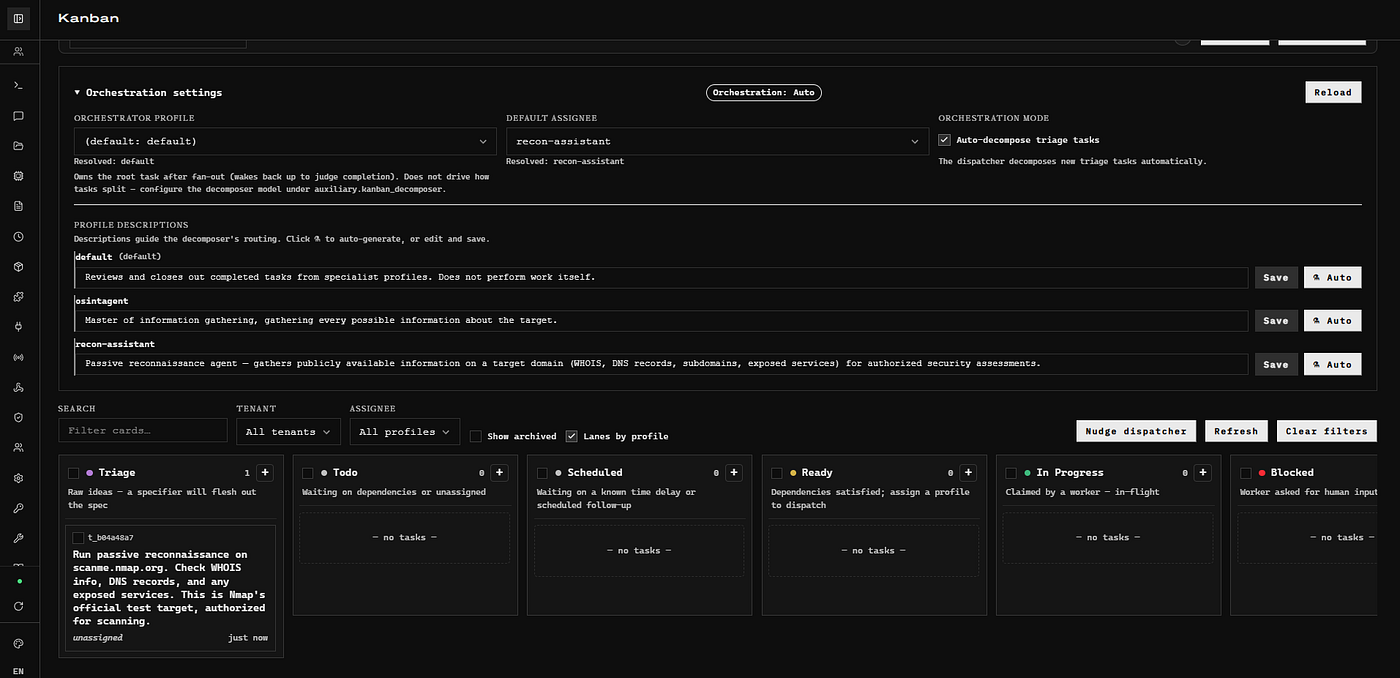Toggle the sidebar panel icon beside Kanban title

[19, 19]
